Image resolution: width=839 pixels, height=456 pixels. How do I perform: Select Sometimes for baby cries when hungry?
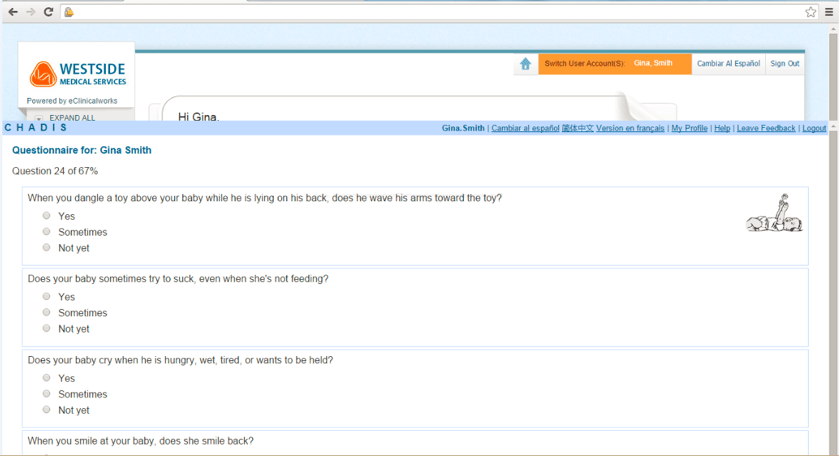tap(47, 394)
